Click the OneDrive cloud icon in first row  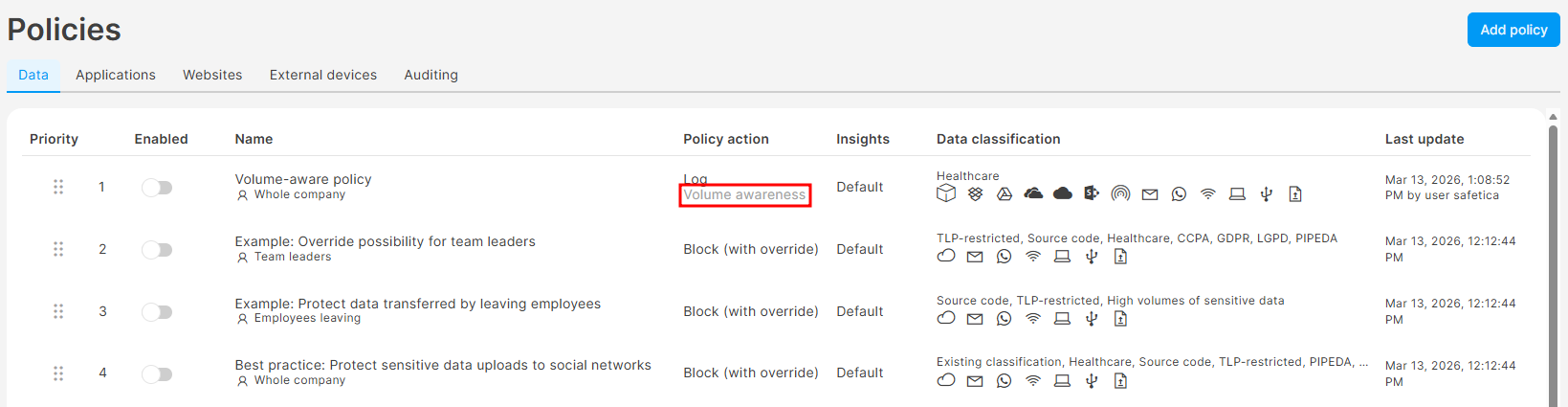pyautogui.click(x=1033, y=194)
